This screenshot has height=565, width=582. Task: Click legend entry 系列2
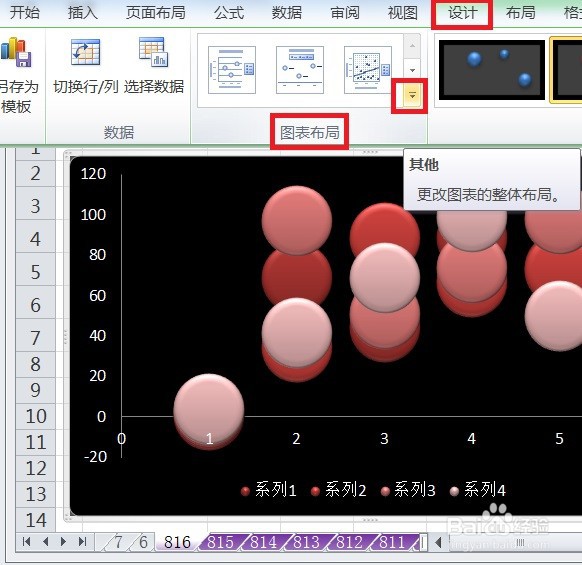(339, 490)
